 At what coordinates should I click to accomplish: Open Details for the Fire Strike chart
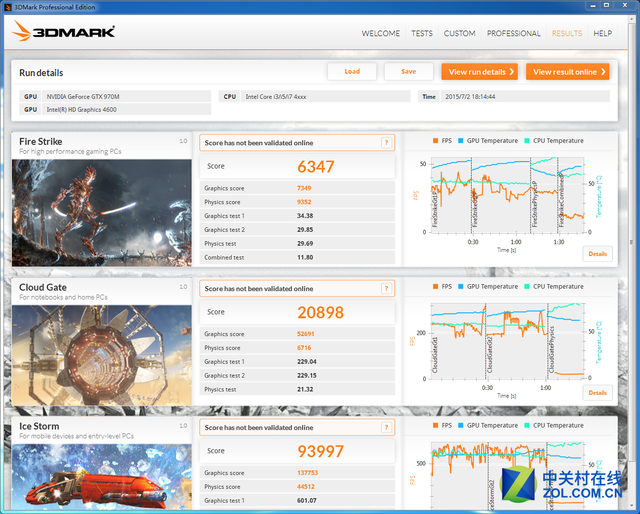click(597, 254)
